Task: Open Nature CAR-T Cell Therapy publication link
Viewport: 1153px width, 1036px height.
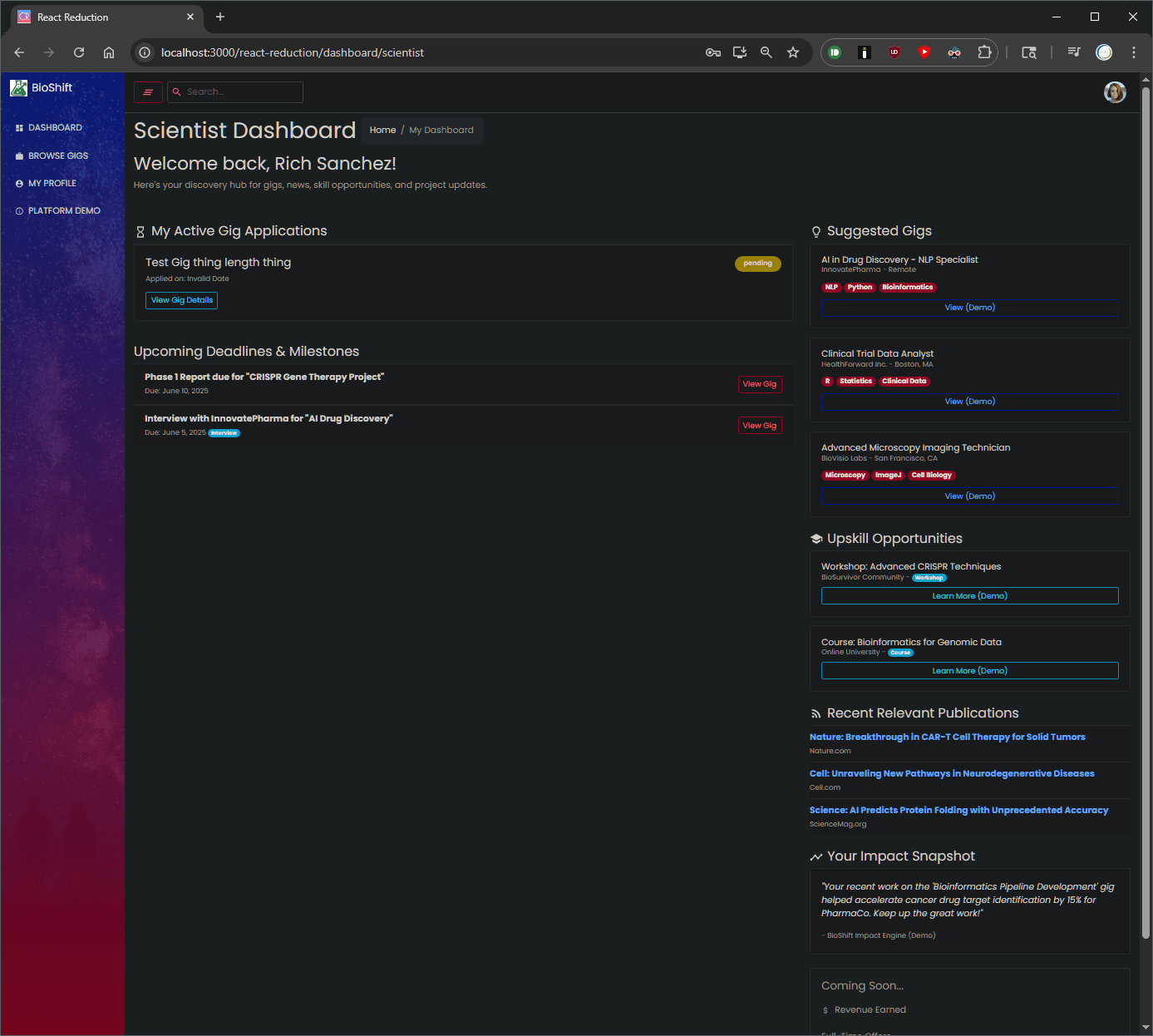Action: [947, 738]
